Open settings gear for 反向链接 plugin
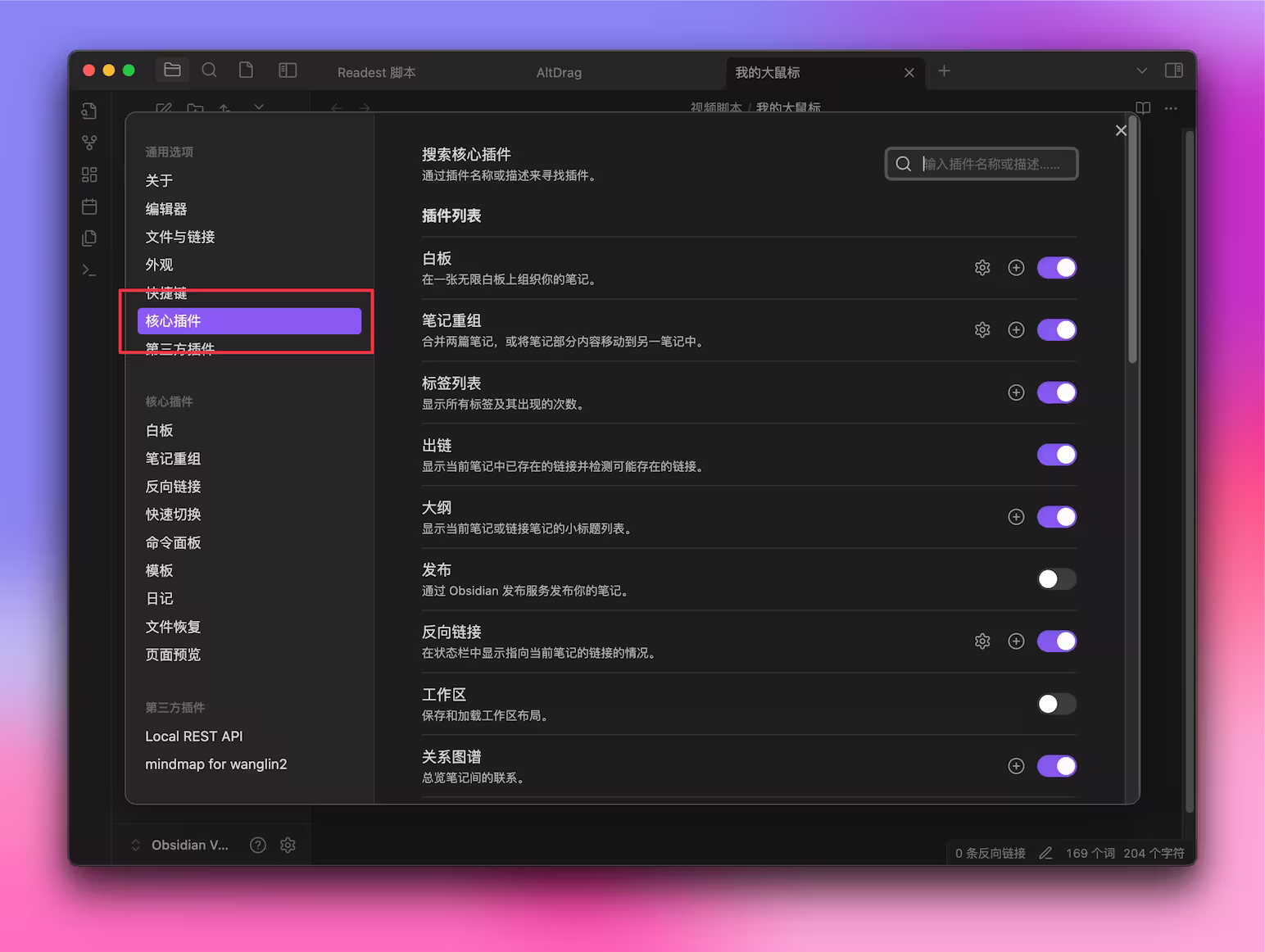This screenshot has height=952, width=1265. click(x=982, y=641)
